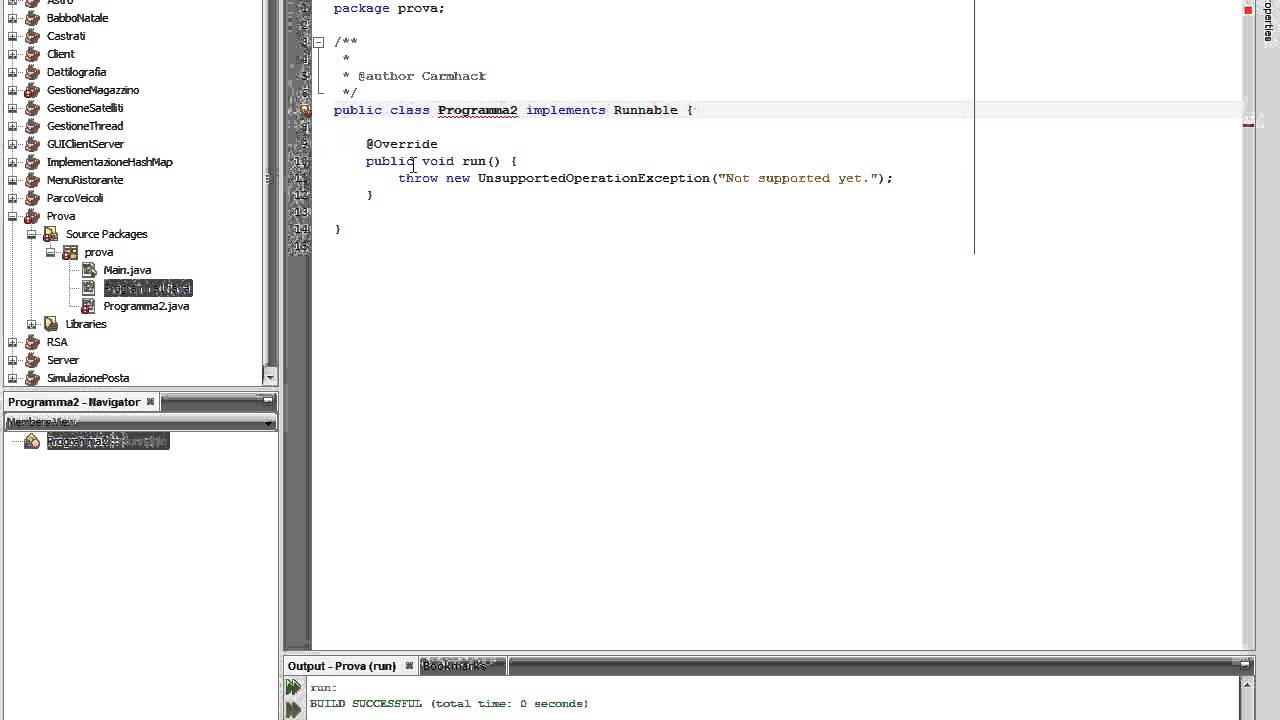Close the Output - Prova (run) tab
Viewport: 1280px width, 720px height.
[x=407, y=666]
